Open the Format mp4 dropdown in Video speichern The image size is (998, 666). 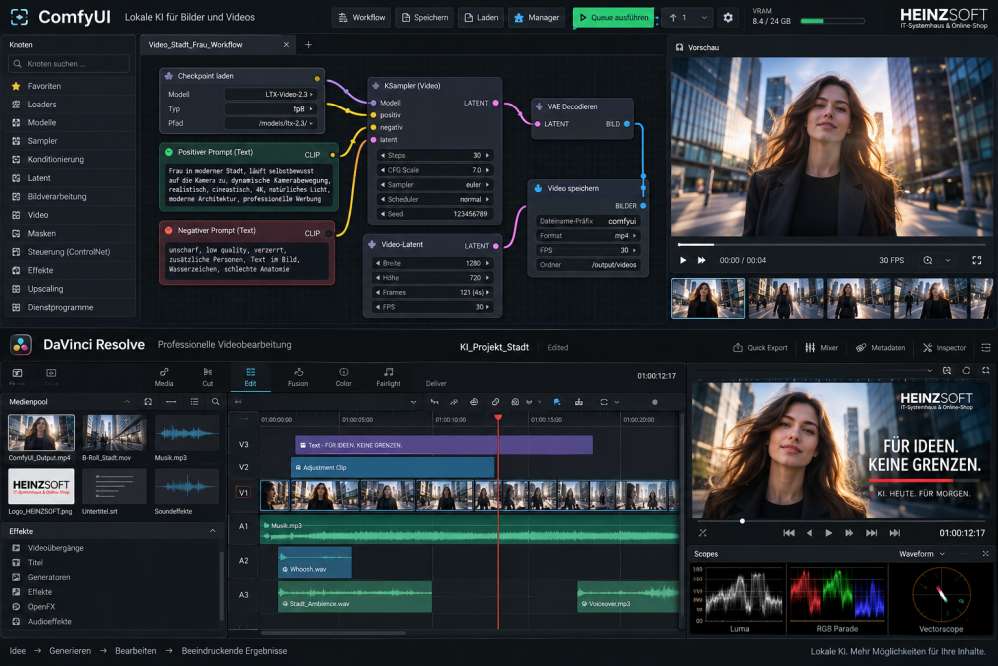[x=587, y=236]
